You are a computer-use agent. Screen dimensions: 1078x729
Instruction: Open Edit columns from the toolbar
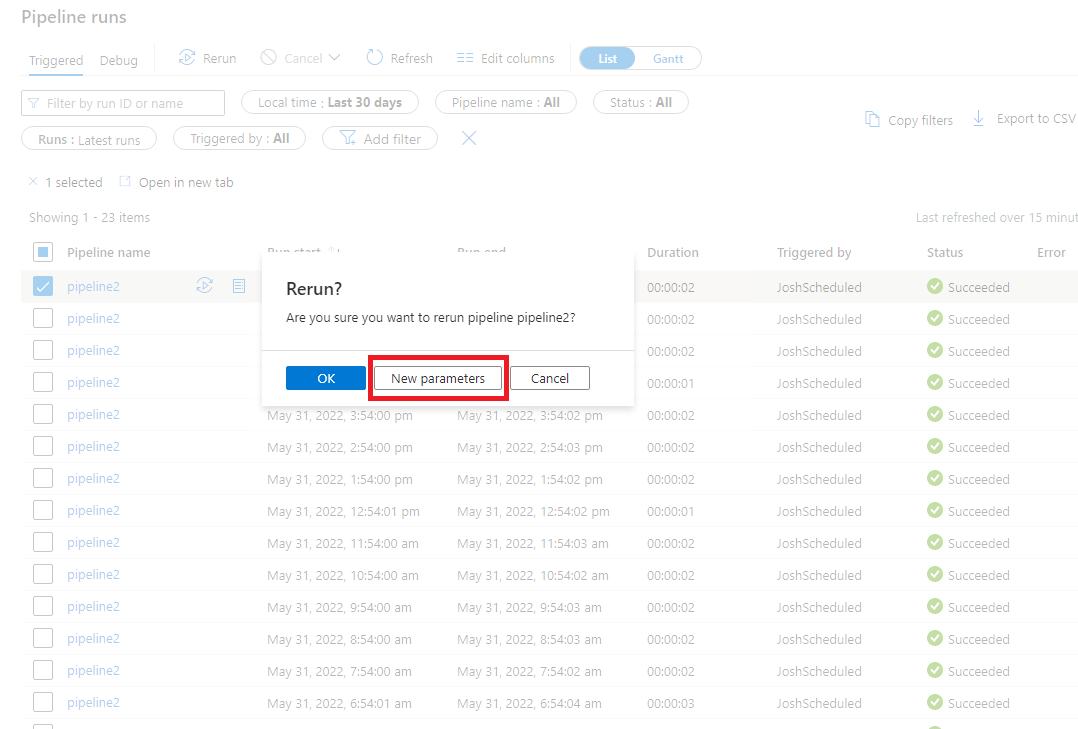(505, 58)
